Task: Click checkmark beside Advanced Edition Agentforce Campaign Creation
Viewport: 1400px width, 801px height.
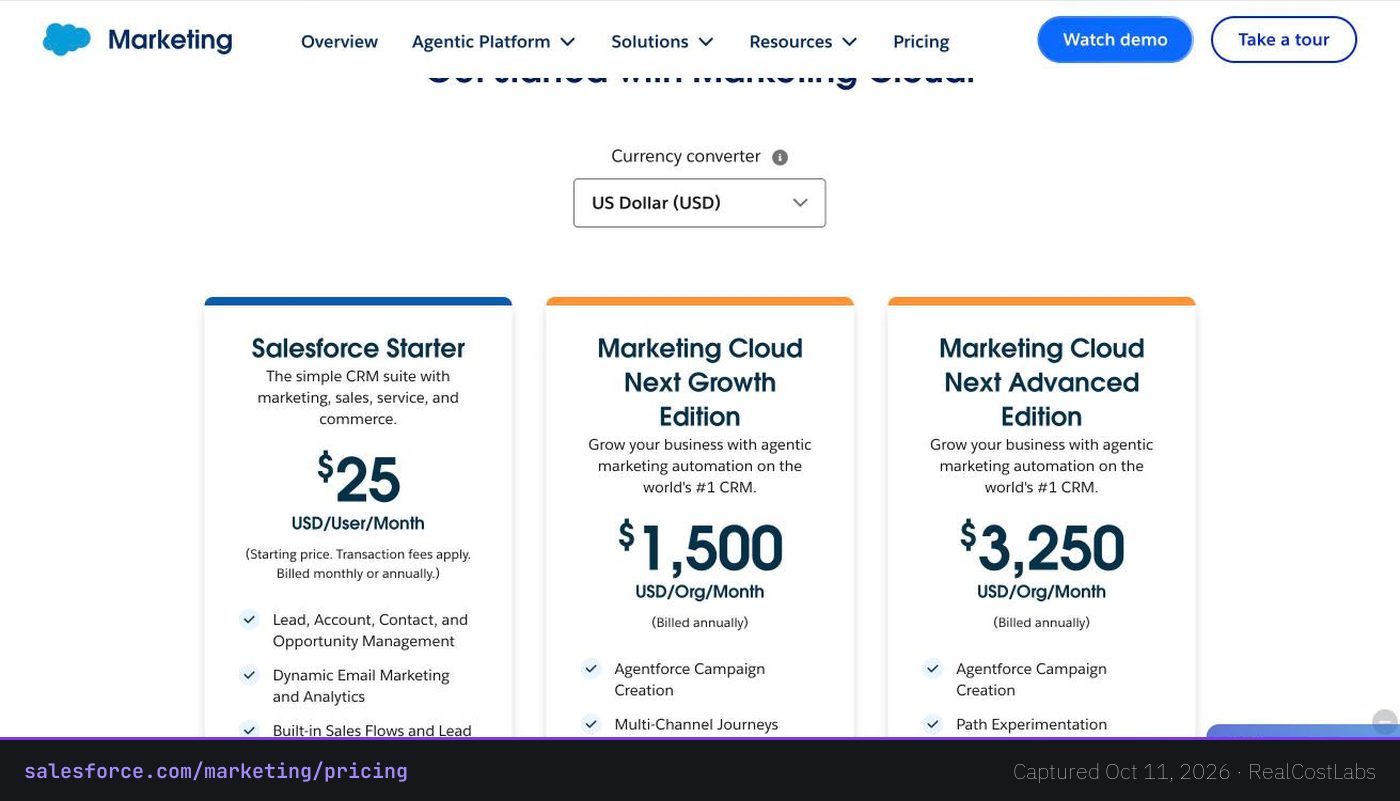Action: pyautogui.click(x=933, y=669)
